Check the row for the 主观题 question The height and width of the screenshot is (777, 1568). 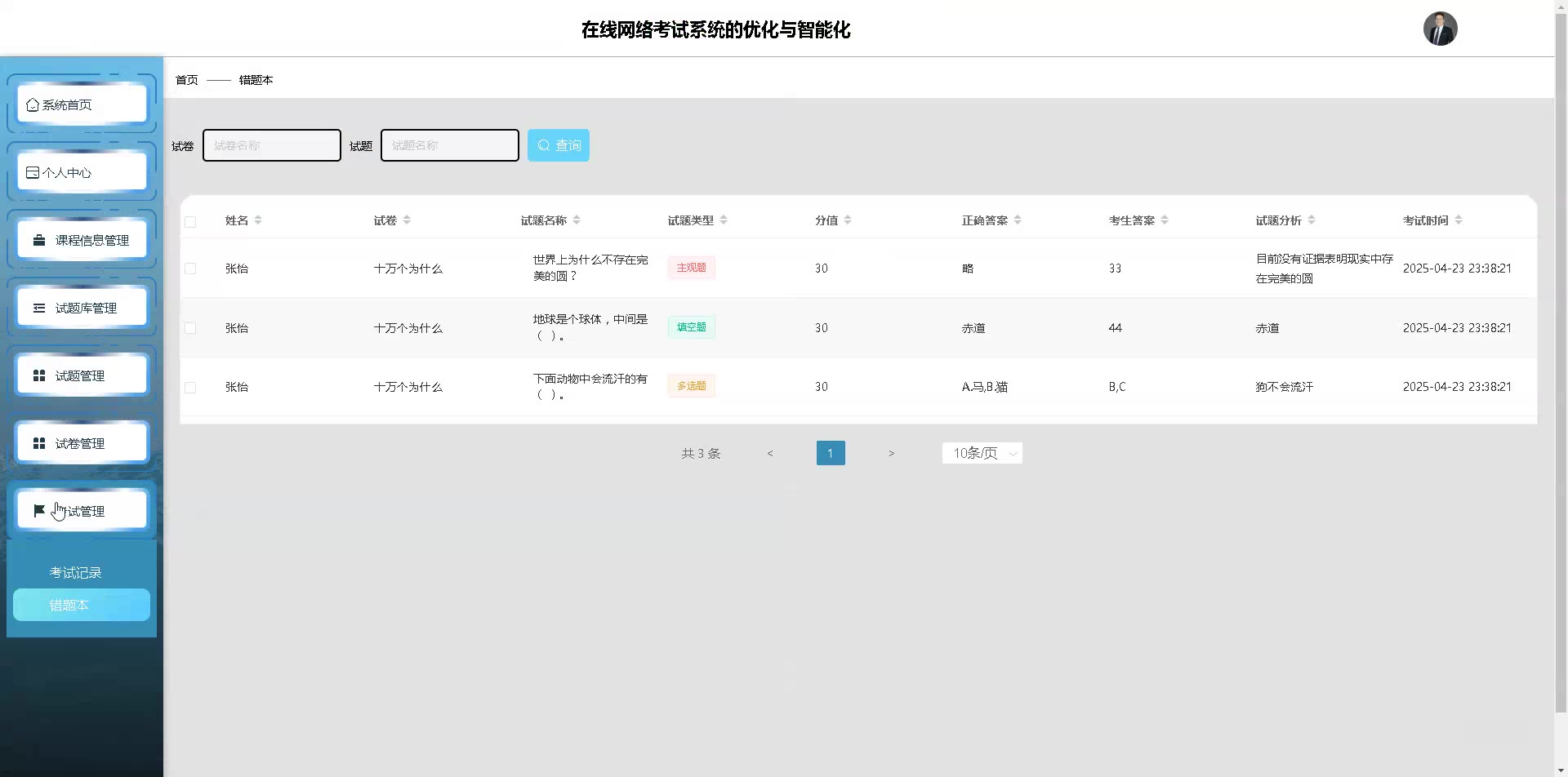(190, 269)
